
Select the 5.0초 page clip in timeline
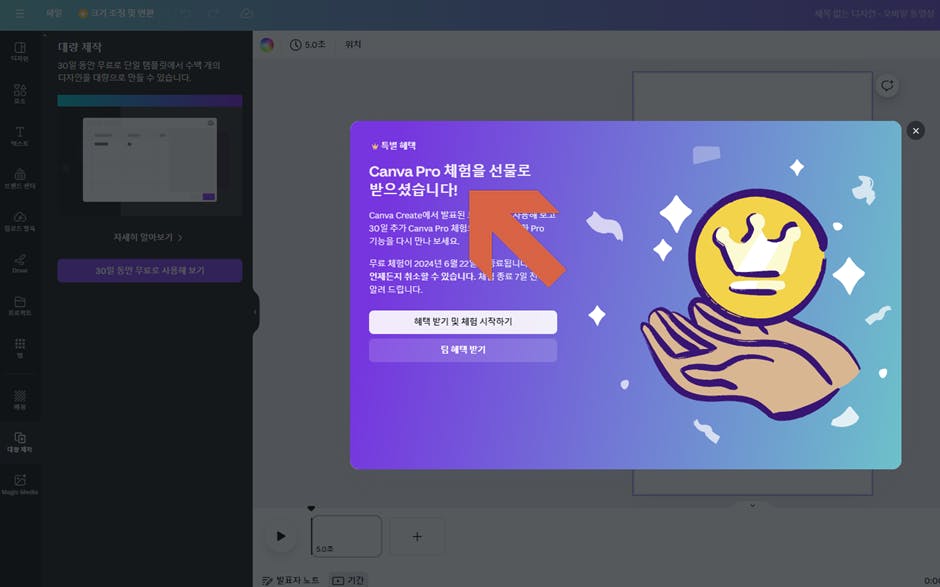[347, 536]
